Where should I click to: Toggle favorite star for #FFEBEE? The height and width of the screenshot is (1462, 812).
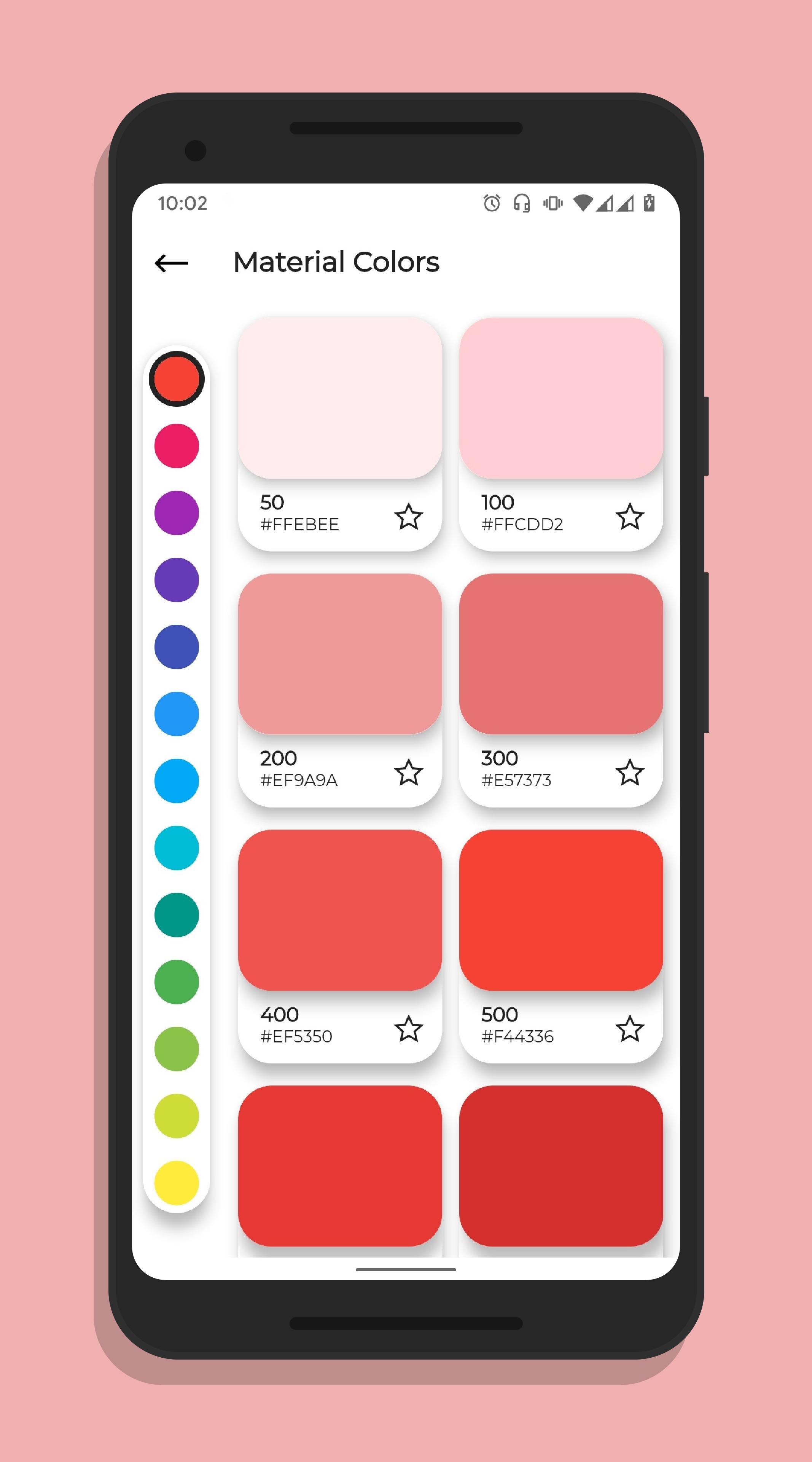(x=411, y=515)
